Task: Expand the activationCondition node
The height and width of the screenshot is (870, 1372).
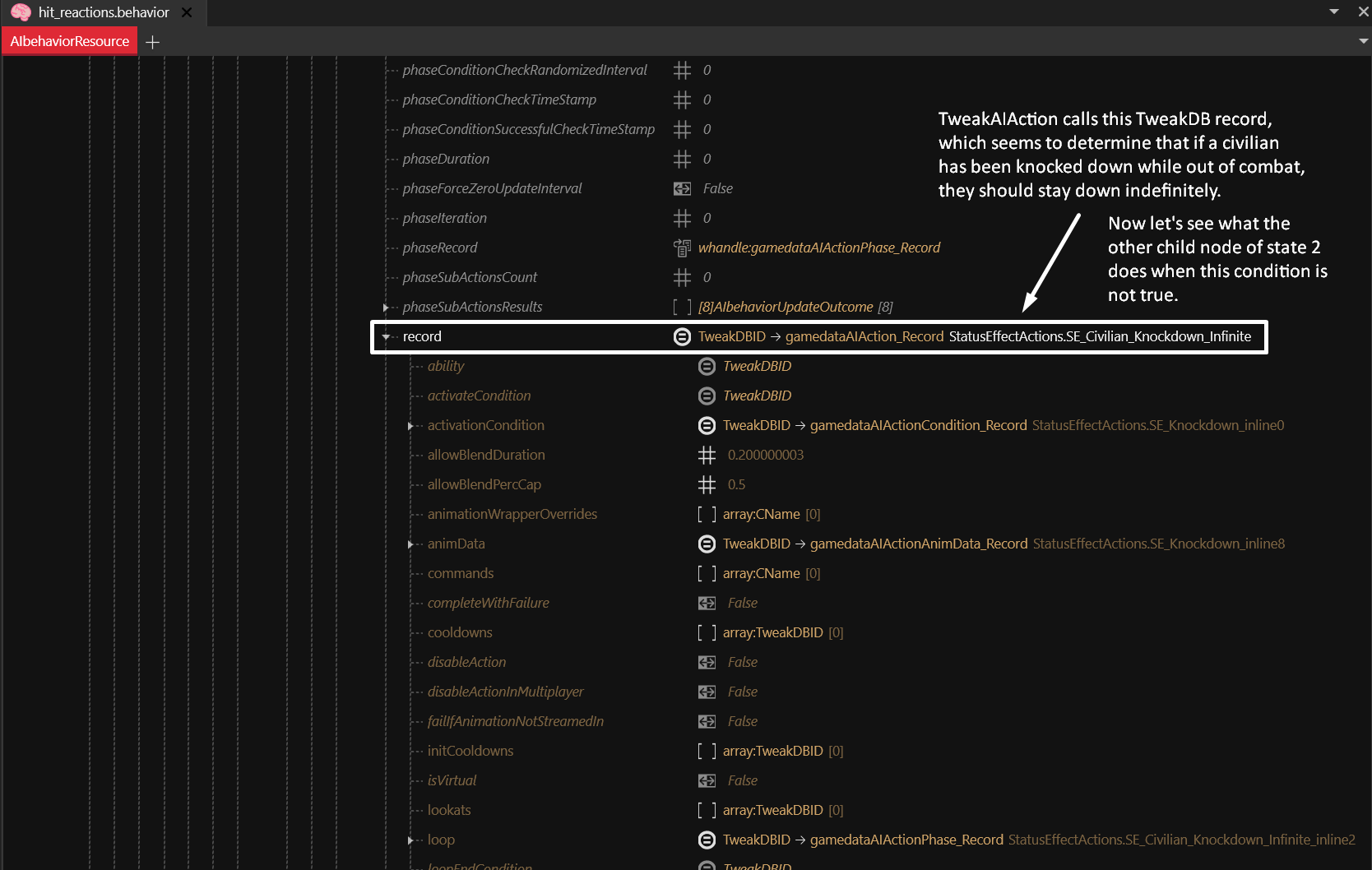Action: pyautogui.click(x=410, y=426)
